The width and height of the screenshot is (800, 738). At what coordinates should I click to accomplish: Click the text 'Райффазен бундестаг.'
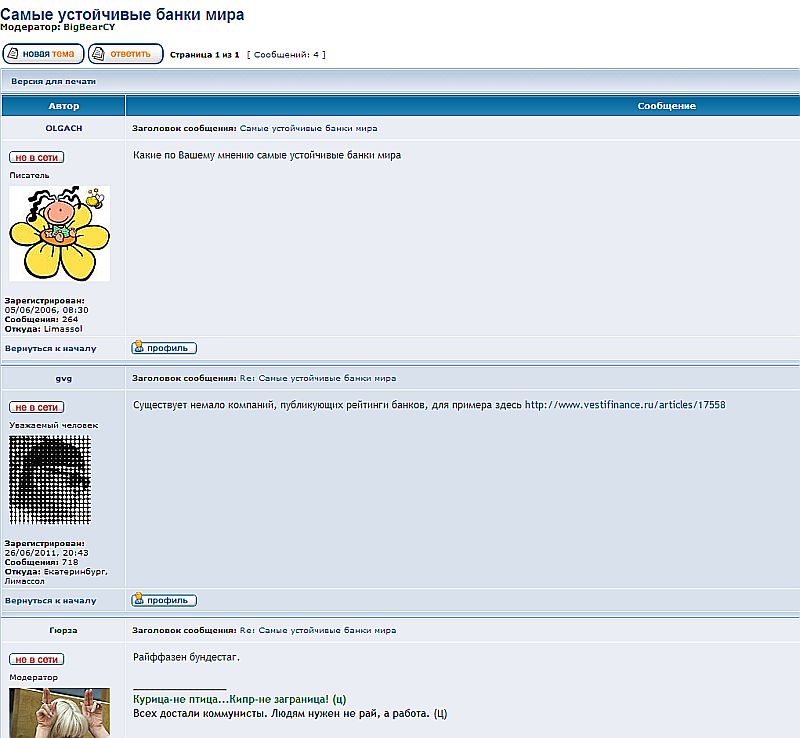click(x=186, y=657)
